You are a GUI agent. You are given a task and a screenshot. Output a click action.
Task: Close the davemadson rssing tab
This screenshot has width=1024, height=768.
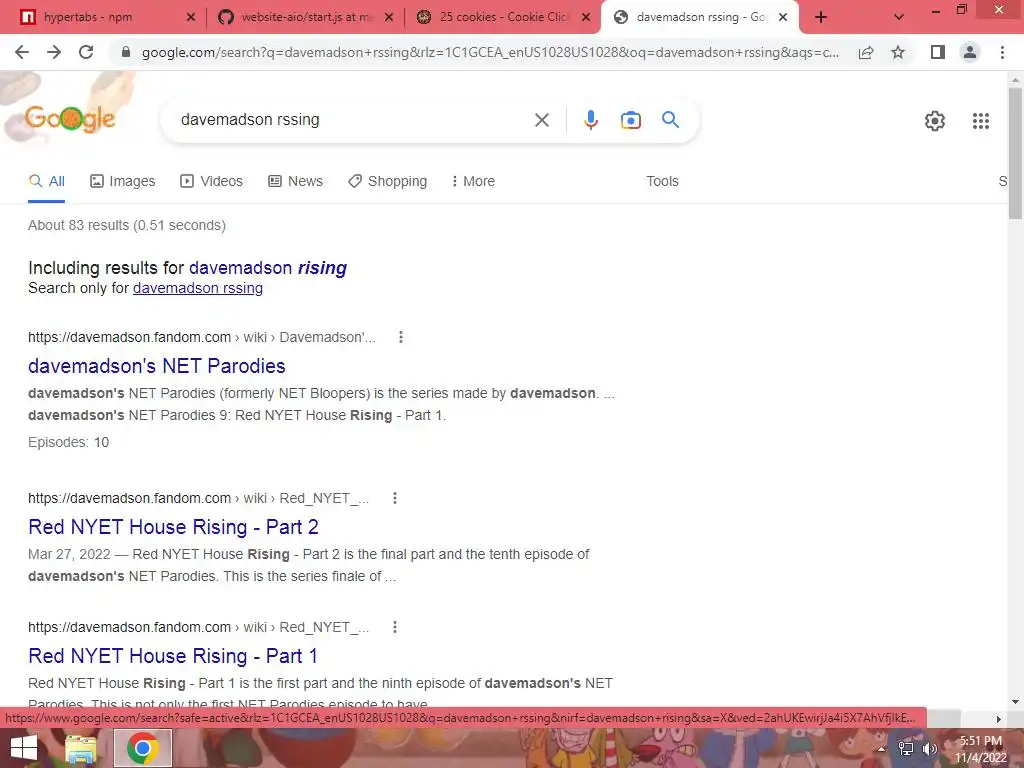[783, 18]
